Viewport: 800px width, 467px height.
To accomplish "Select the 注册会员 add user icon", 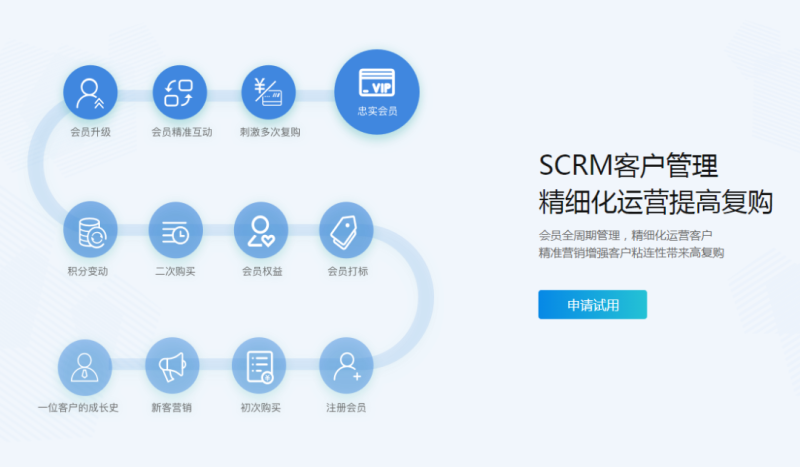I will point(346,366).
